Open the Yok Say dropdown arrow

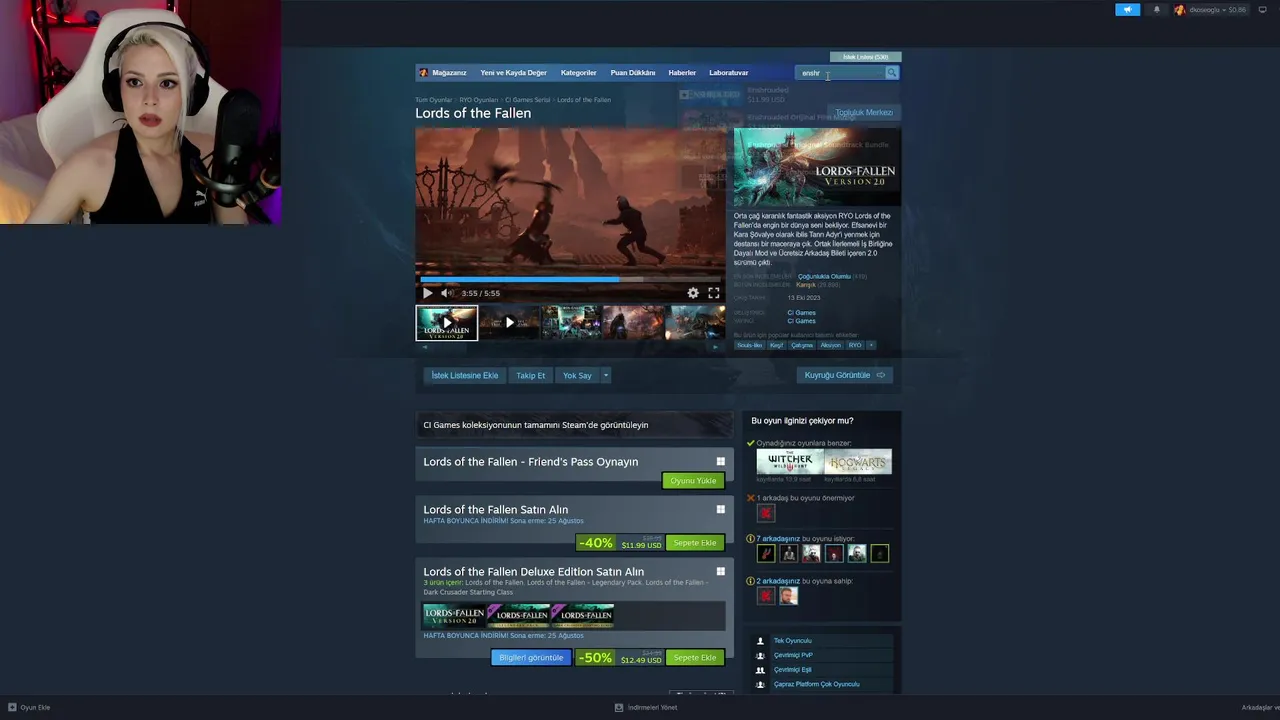605,375
